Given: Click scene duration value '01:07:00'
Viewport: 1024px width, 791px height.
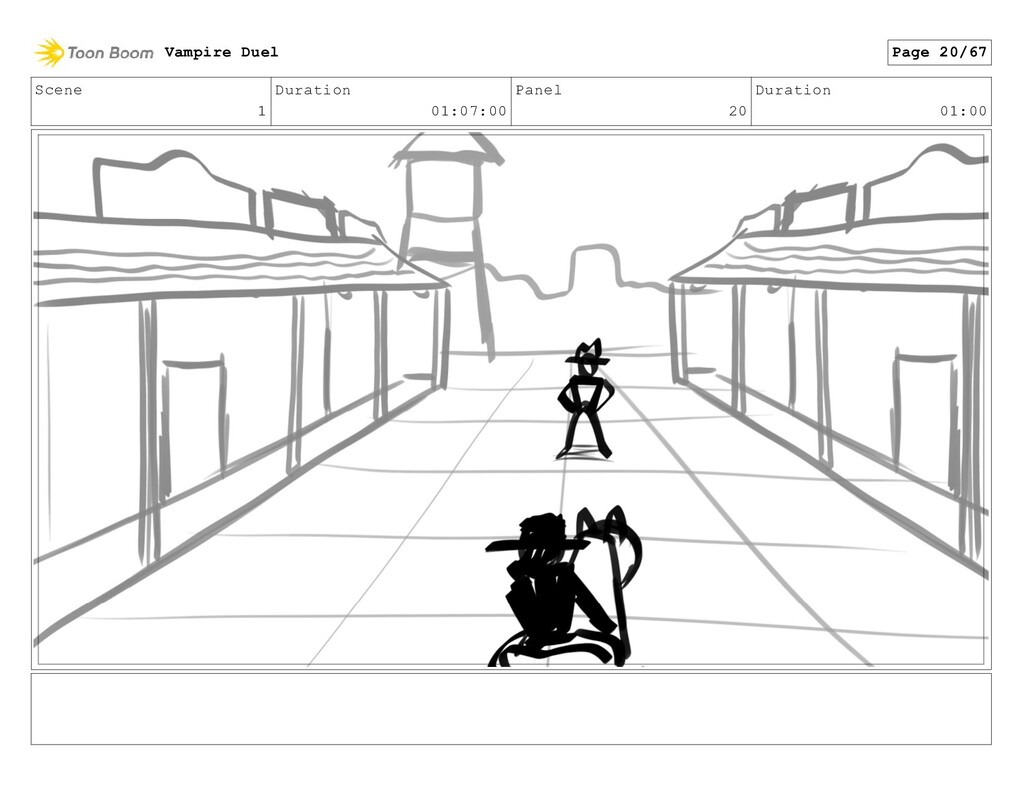Looking at the screenshot, I should point(468,111).
